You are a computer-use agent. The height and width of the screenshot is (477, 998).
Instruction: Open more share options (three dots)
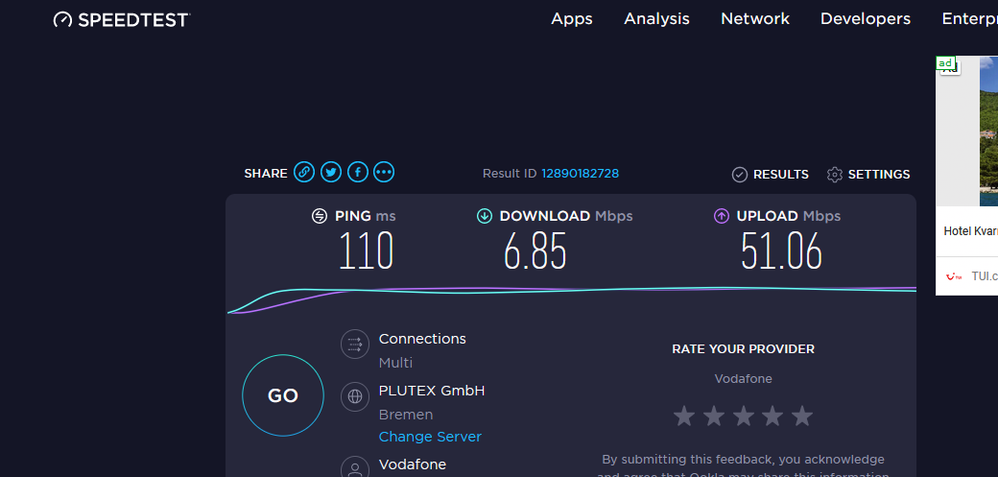384,173
